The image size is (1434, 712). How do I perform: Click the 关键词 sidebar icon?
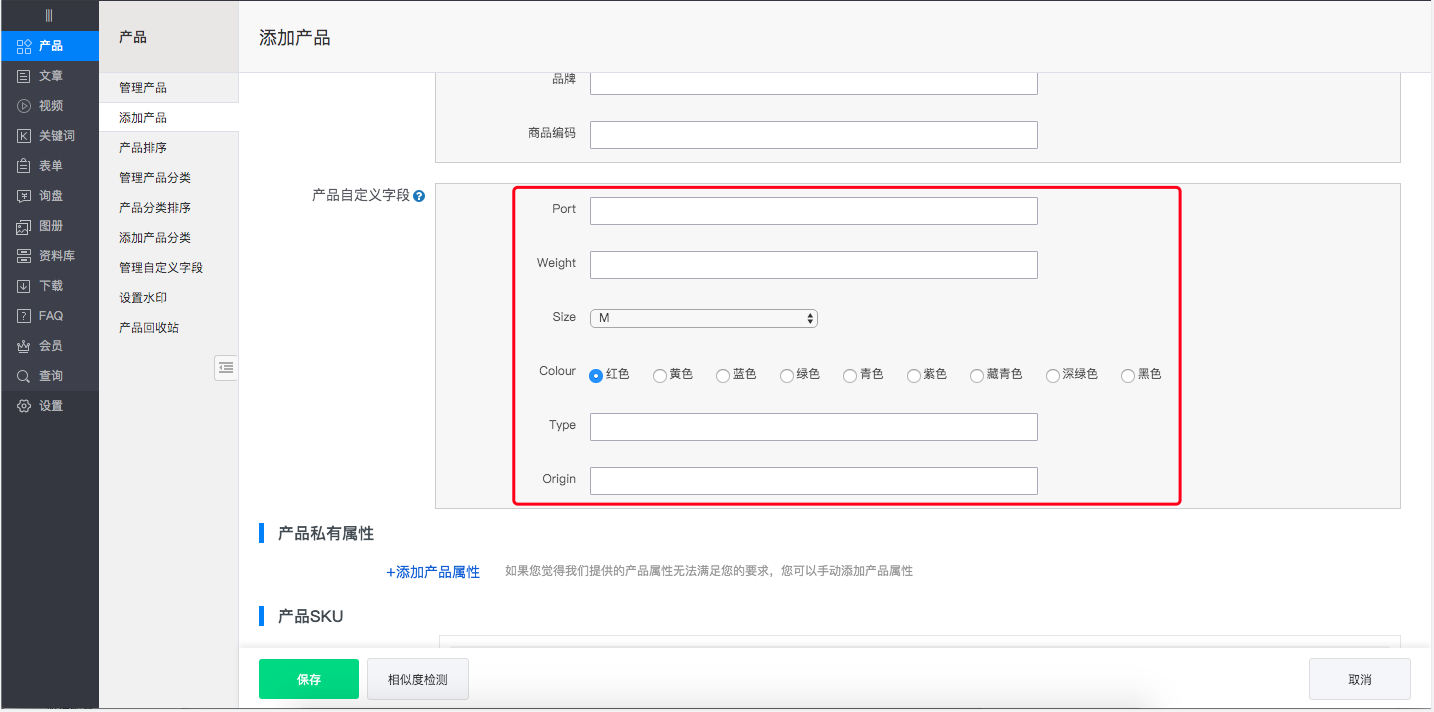tap(24, 136)
